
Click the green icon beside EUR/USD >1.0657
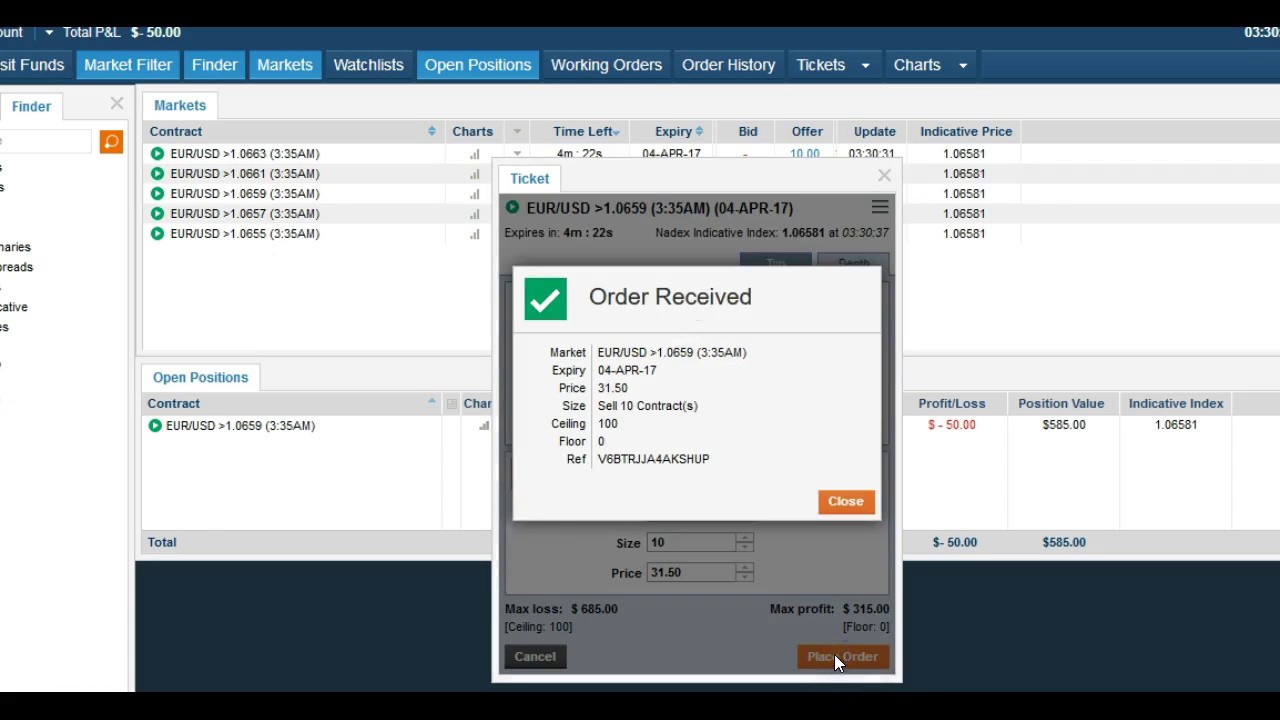click(x=157, y=214)
